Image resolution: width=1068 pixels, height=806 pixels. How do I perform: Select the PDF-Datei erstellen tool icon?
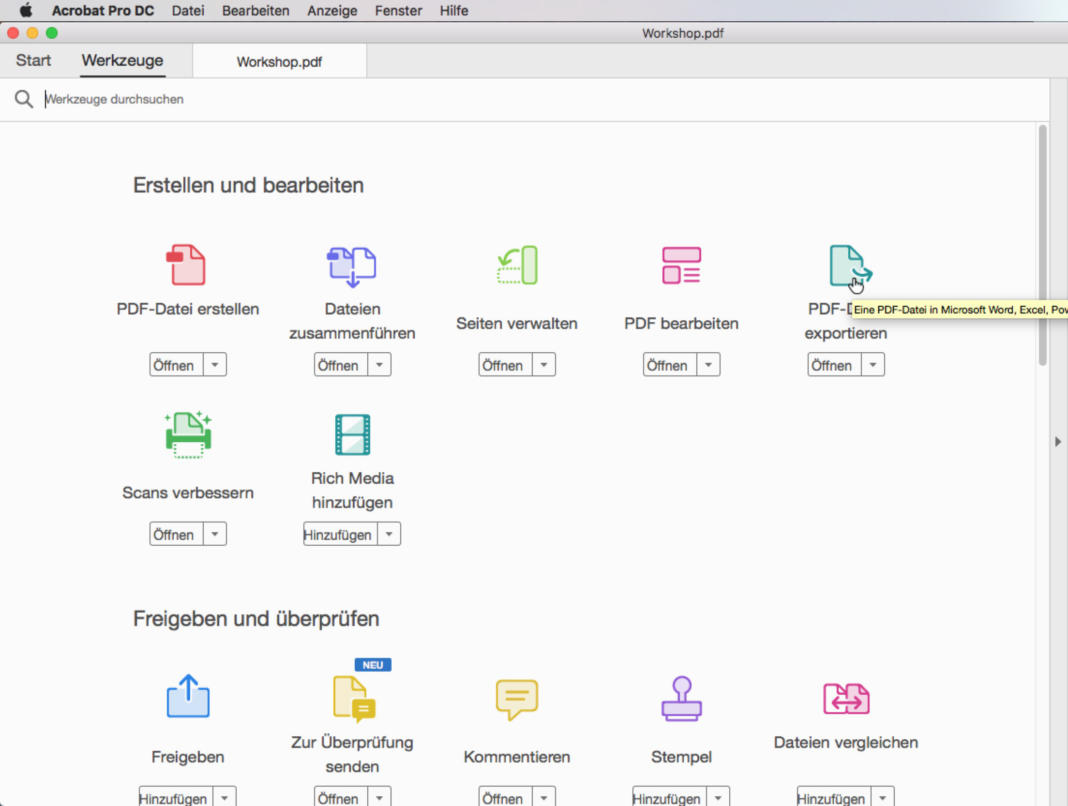tap(187, 264)
